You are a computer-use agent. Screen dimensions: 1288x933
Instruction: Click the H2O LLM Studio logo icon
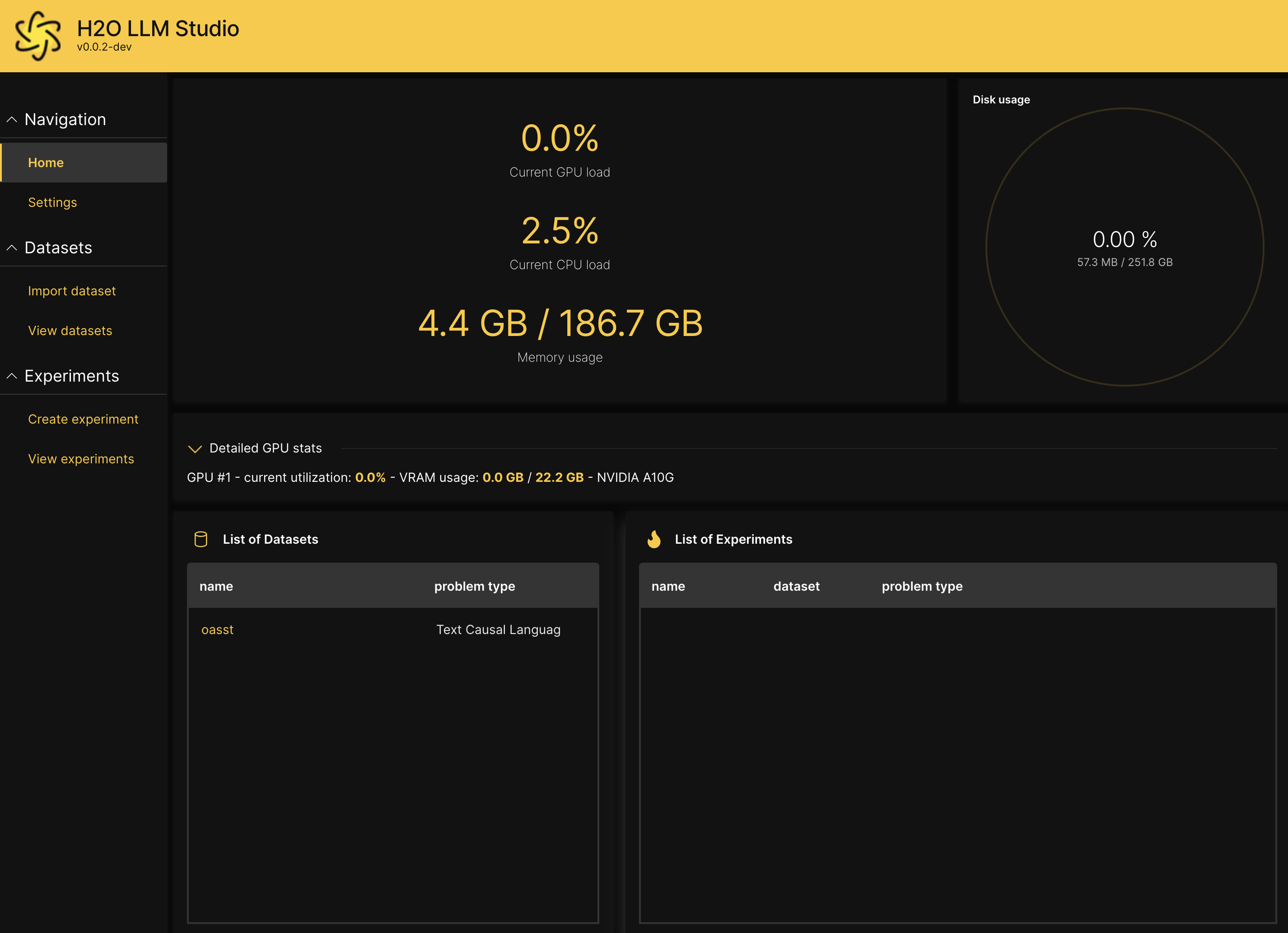pyautogui.click(x=37, y=36)
